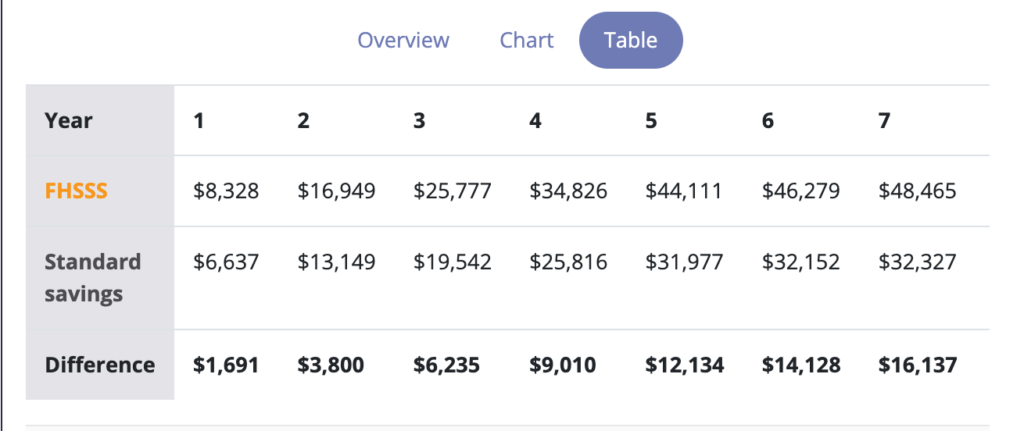Click the orange FHSSS row label
Image resolution: width=1024 pixels, height=431 pixels.
pyautogui.click(x=76, y=191)
